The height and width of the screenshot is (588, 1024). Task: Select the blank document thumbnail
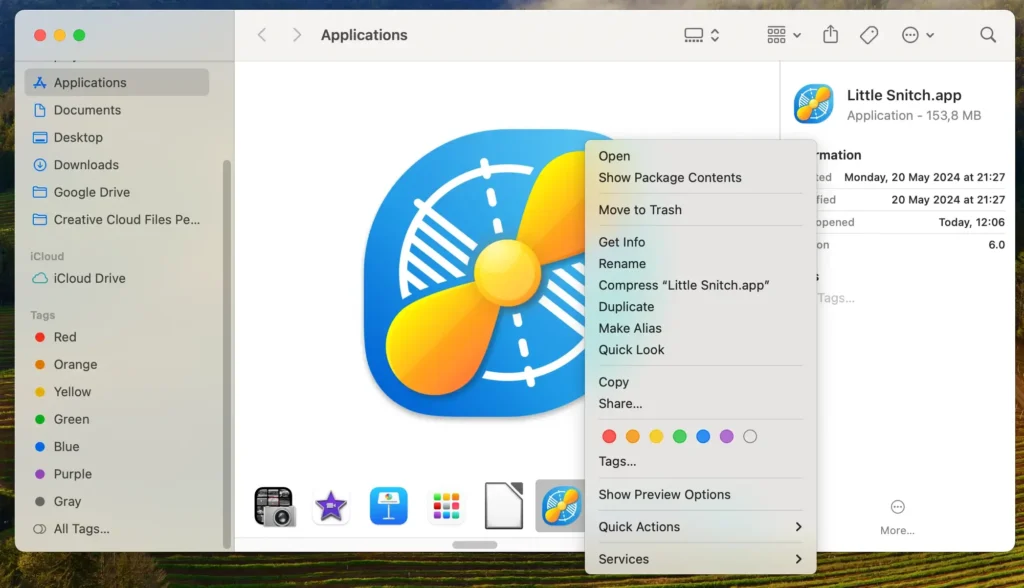(504, 506)
